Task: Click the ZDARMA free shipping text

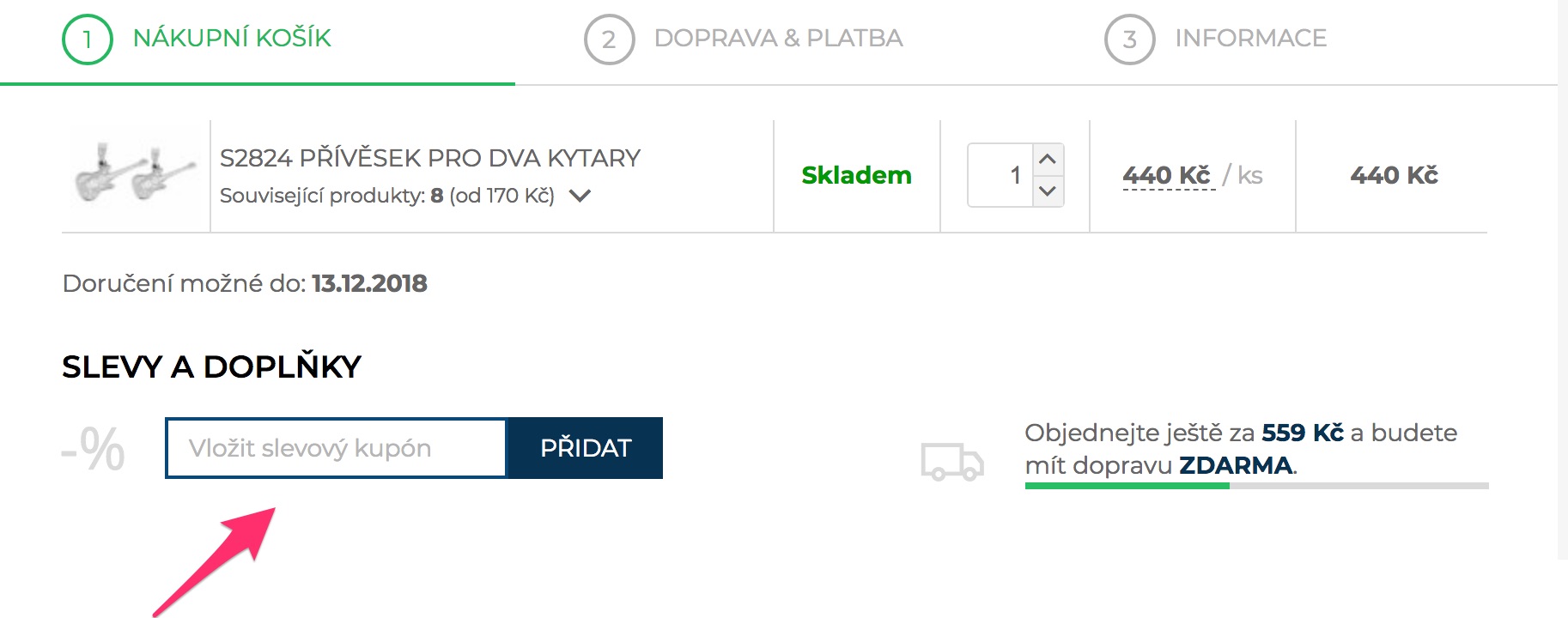Action: (x=1236, y=465)
